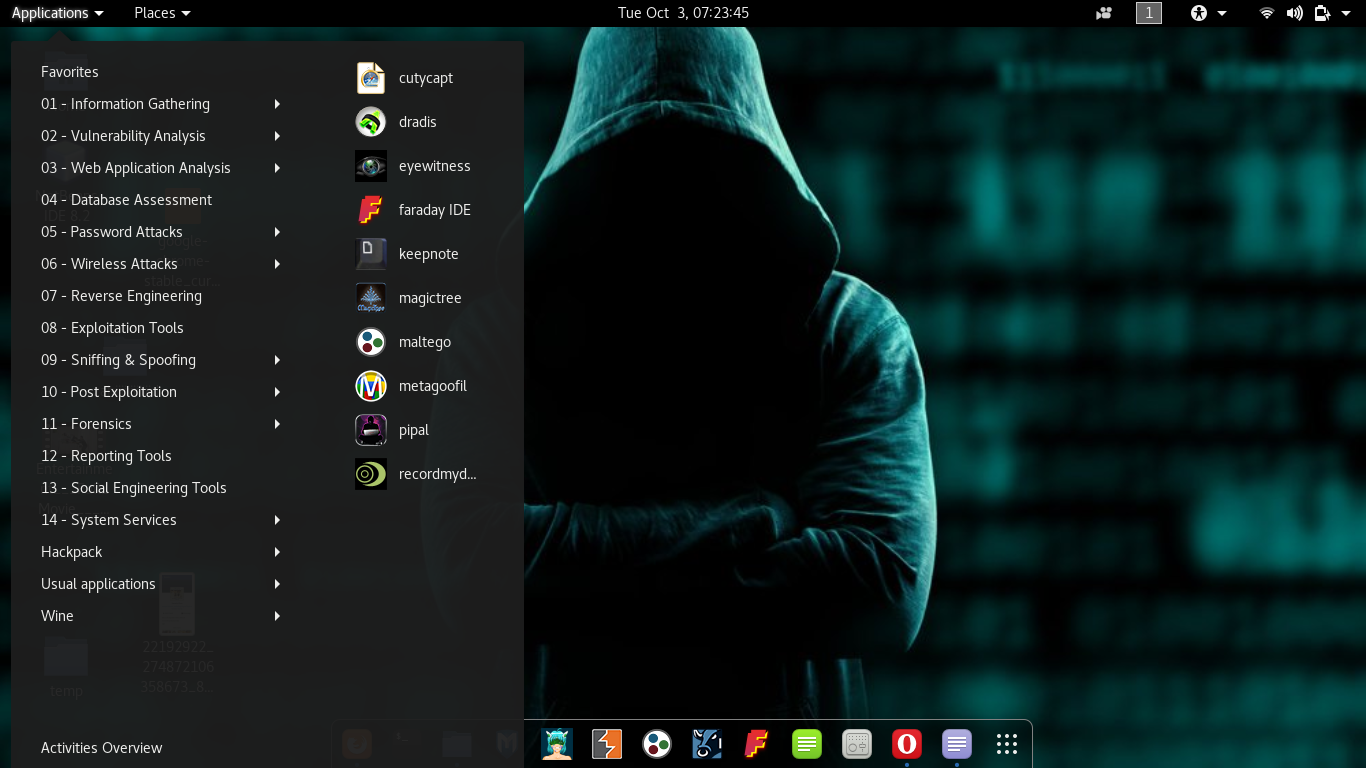Click the battery status icon
Viewport: 1366px width, 768px height.
(1323, 13)
